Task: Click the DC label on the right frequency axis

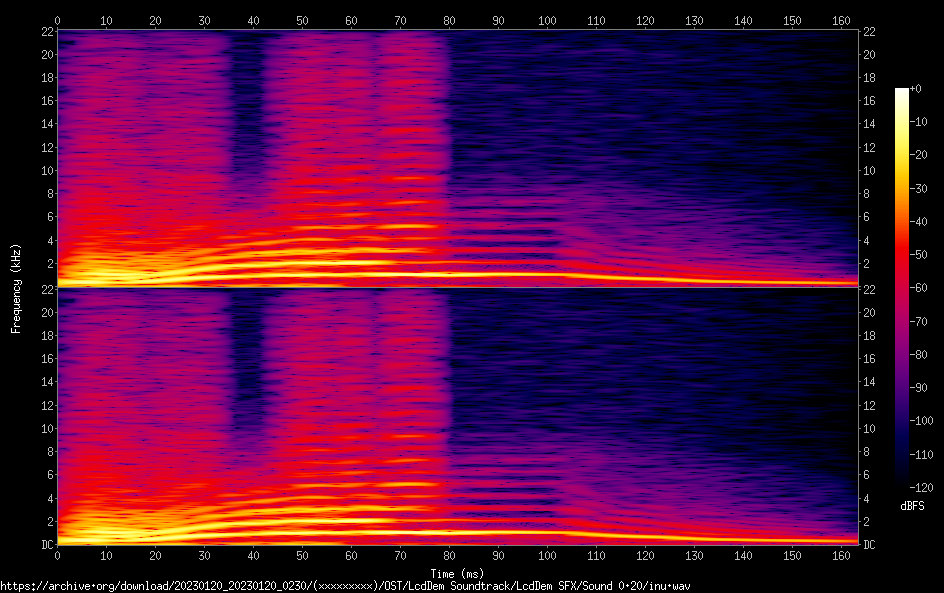Action: point(870,544)
